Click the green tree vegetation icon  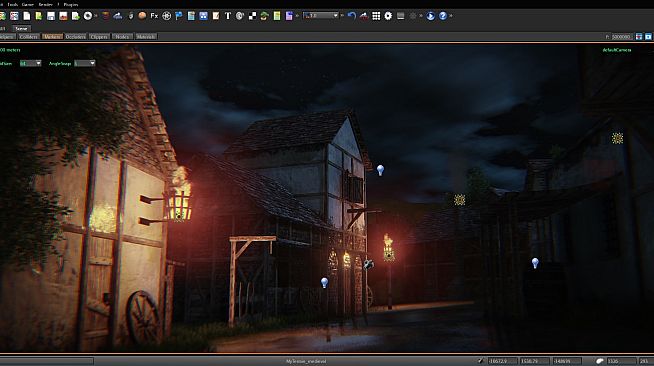264,16
